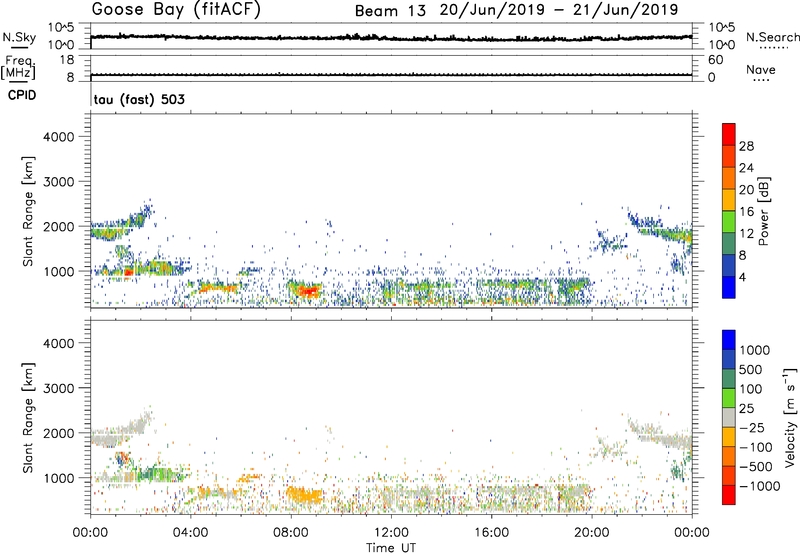Click the "12:00" time tick label
This screenshot has height=554, width=800.
391,533
